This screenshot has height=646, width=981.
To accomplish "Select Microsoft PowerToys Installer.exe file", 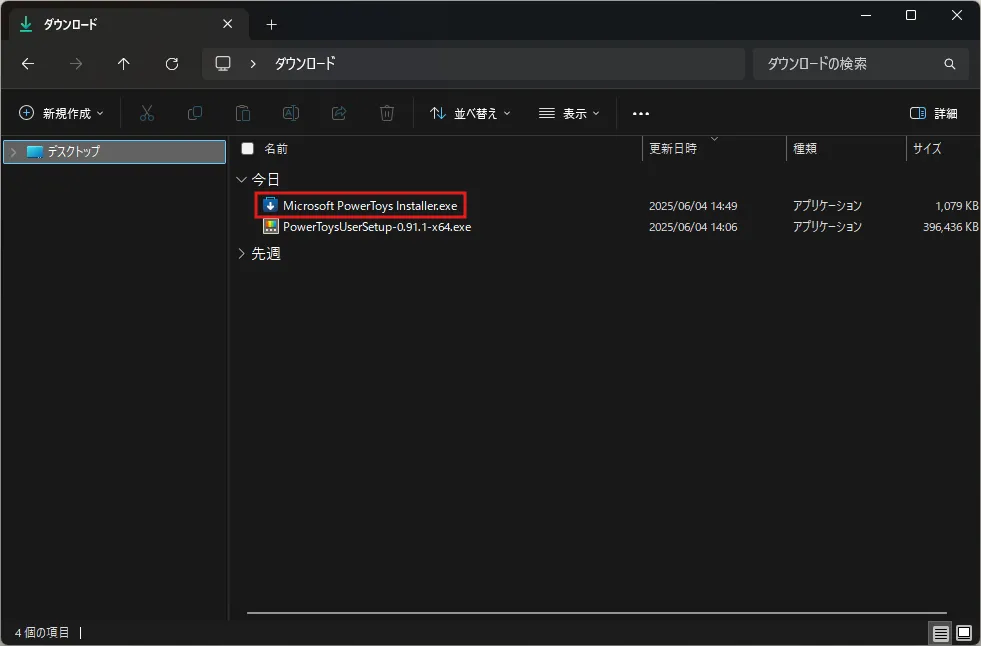I will point(370,205).
